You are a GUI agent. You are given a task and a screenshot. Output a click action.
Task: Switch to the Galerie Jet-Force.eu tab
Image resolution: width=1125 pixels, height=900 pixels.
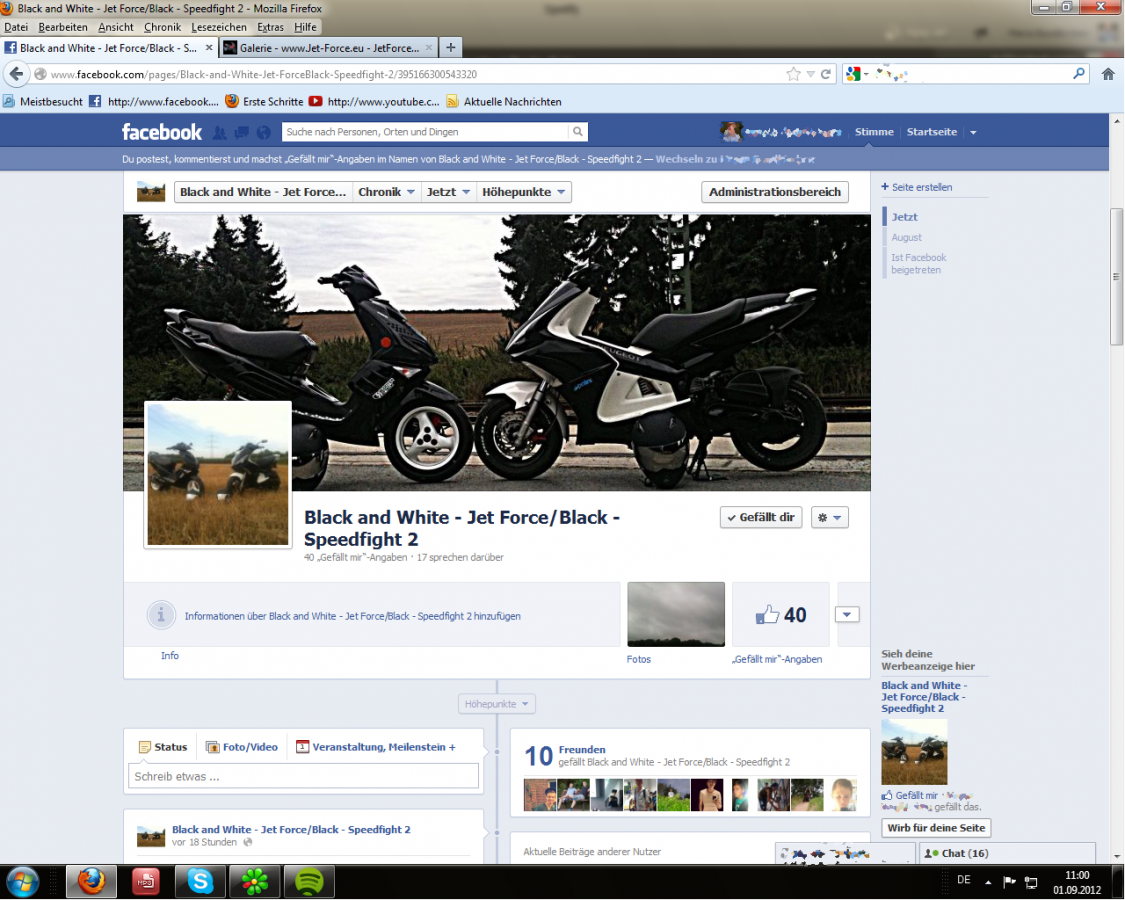tap(329, 47)
